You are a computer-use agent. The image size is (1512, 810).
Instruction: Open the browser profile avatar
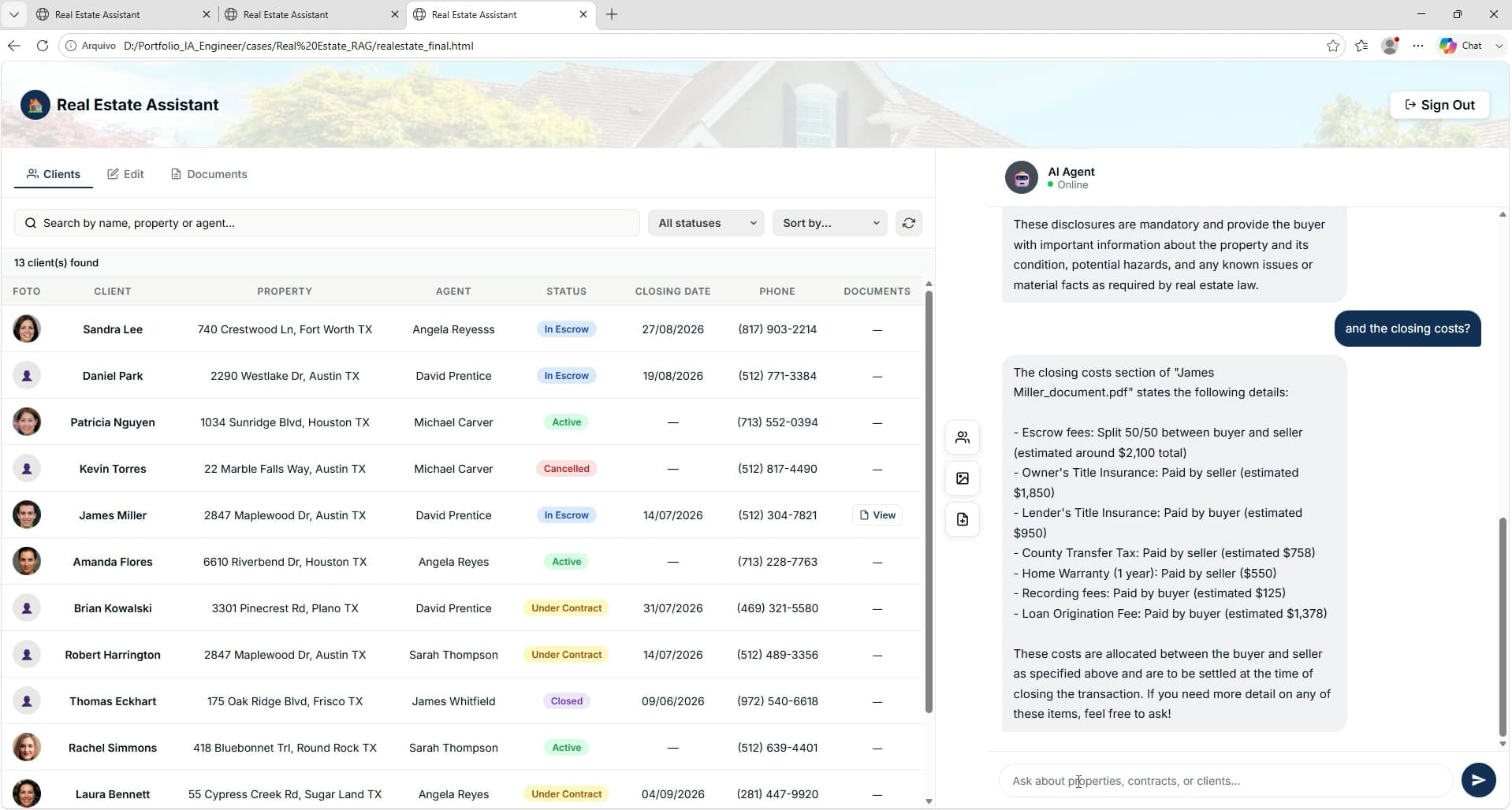1390,46
